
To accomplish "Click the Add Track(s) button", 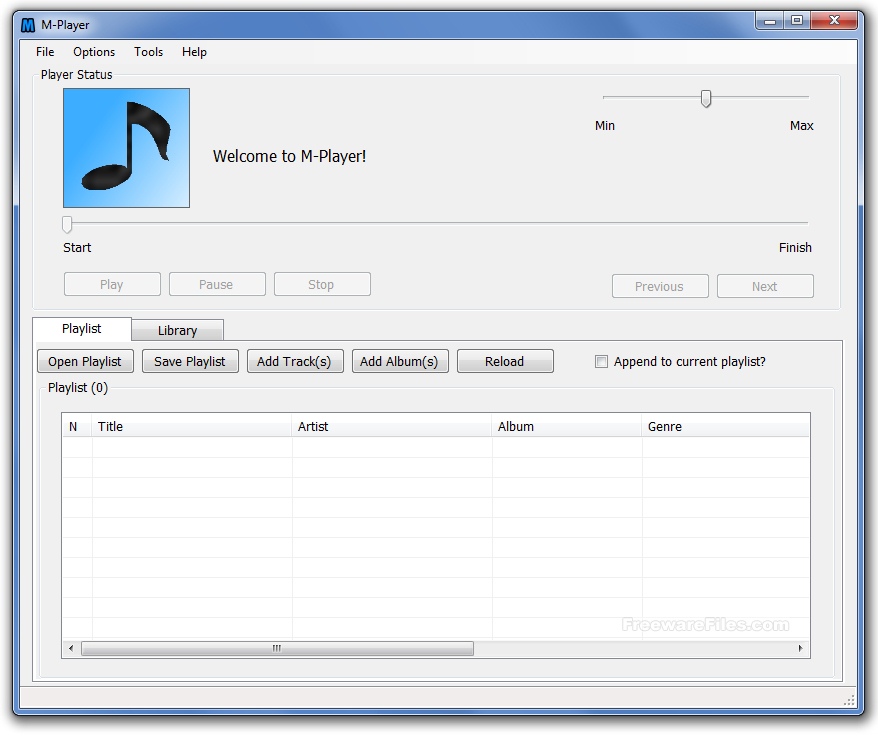I will 295,361.
